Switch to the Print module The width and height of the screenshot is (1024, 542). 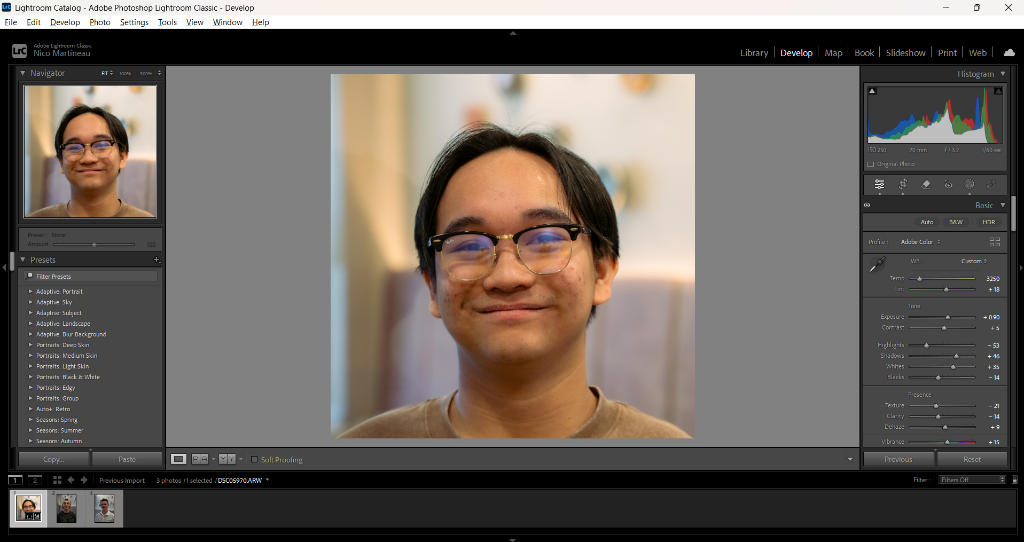947,53
